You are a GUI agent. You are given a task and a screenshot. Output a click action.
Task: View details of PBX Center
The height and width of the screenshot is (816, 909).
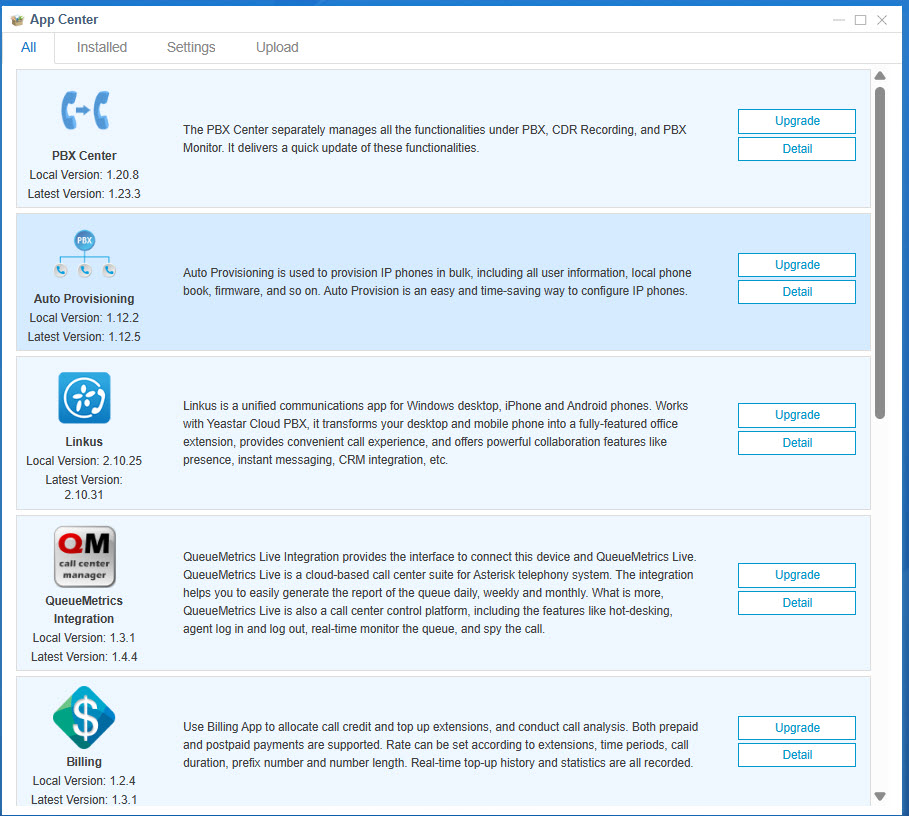796,148
